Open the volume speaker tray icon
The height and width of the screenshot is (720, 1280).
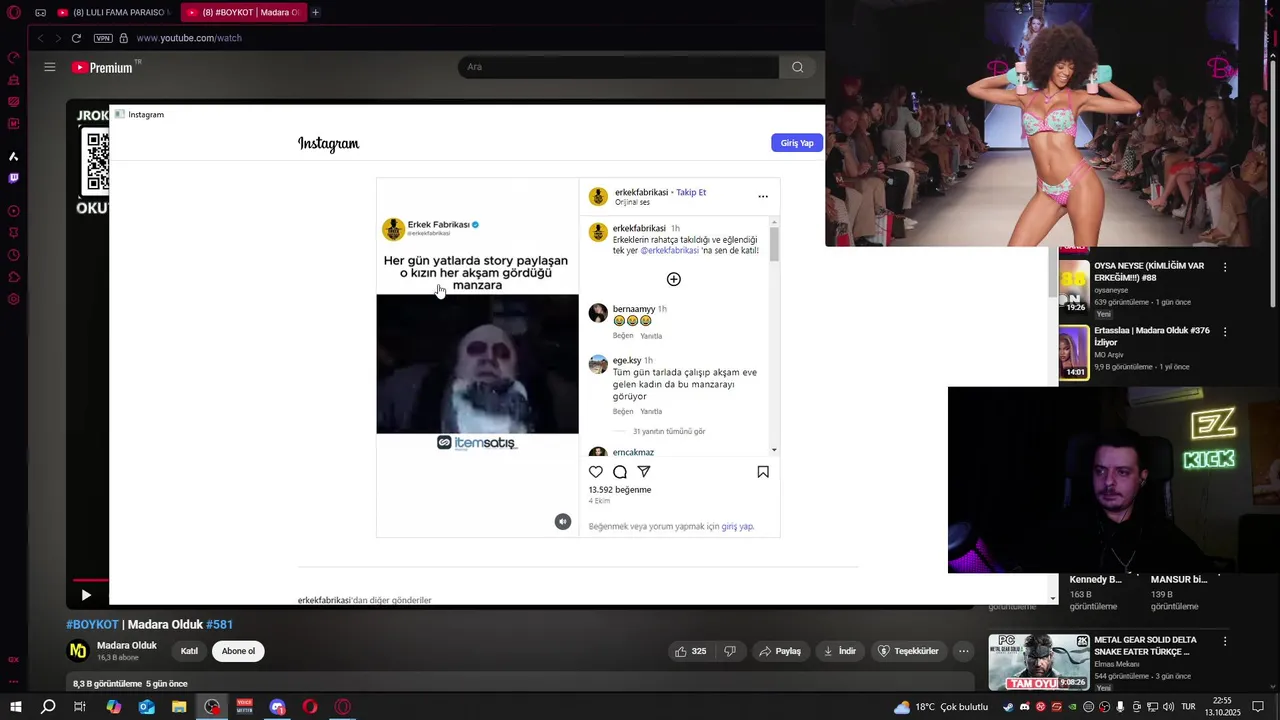[x=1168, y=707]
